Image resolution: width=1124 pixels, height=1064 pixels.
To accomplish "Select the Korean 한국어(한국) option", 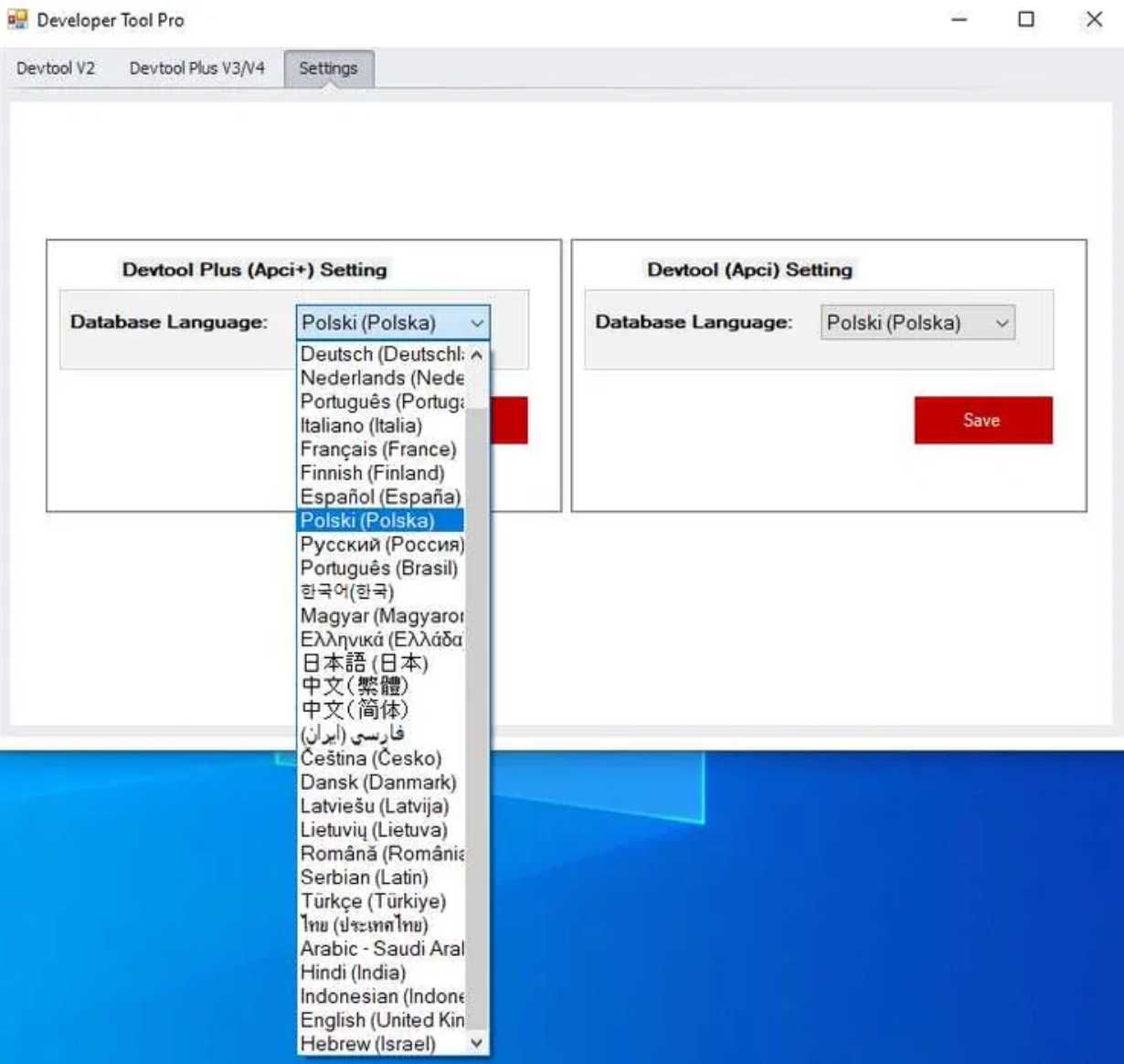I will (x=382, y=591).
